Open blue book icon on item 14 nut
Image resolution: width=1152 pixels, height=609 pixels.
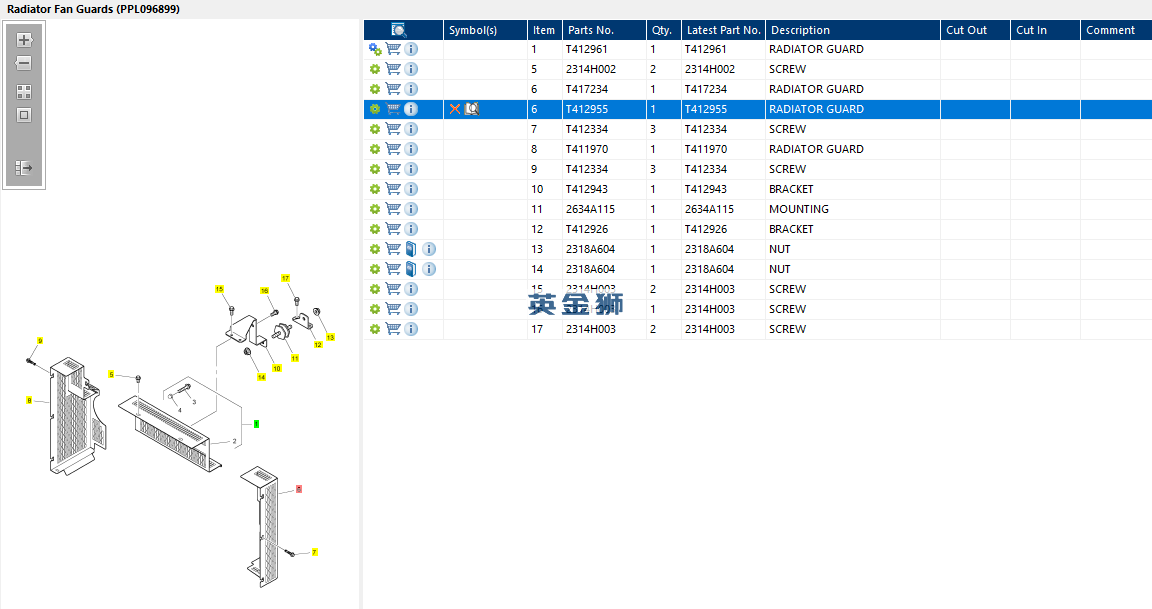click(x=411, y=269)
